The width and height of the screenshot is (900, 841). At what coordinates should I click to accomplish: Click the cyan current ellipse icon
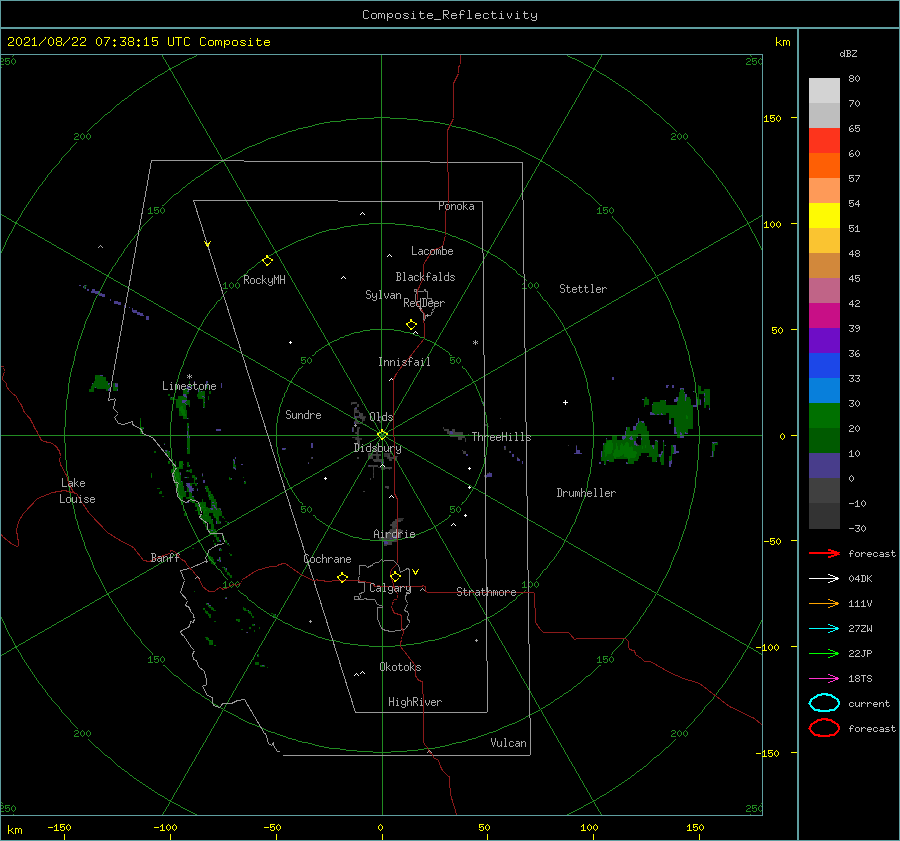coord(824,703)
